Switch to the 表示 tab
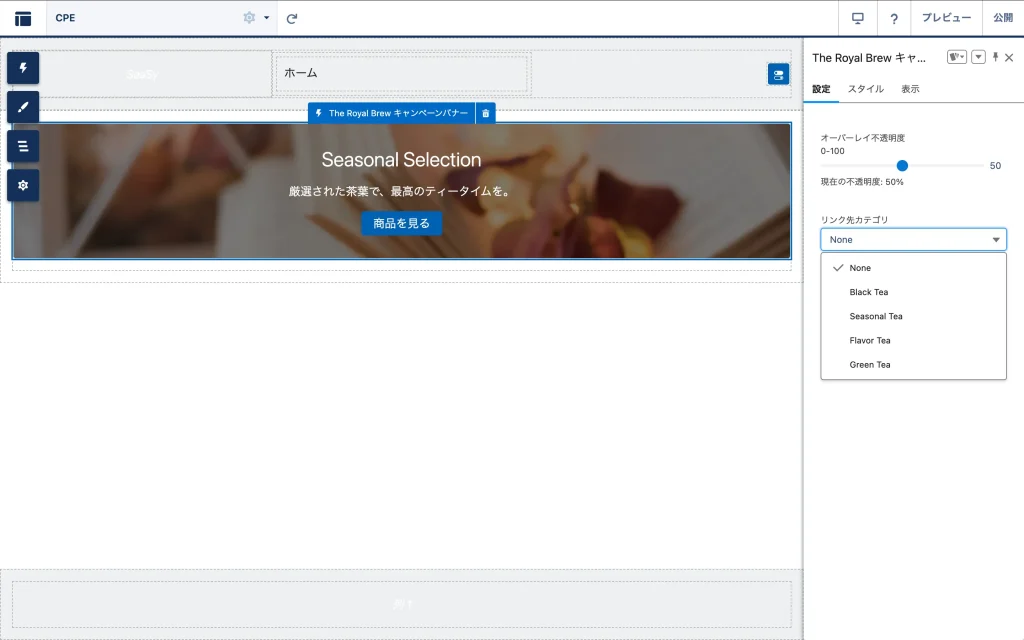Viewport: 1024px width, 640px height. pos(910,89)
